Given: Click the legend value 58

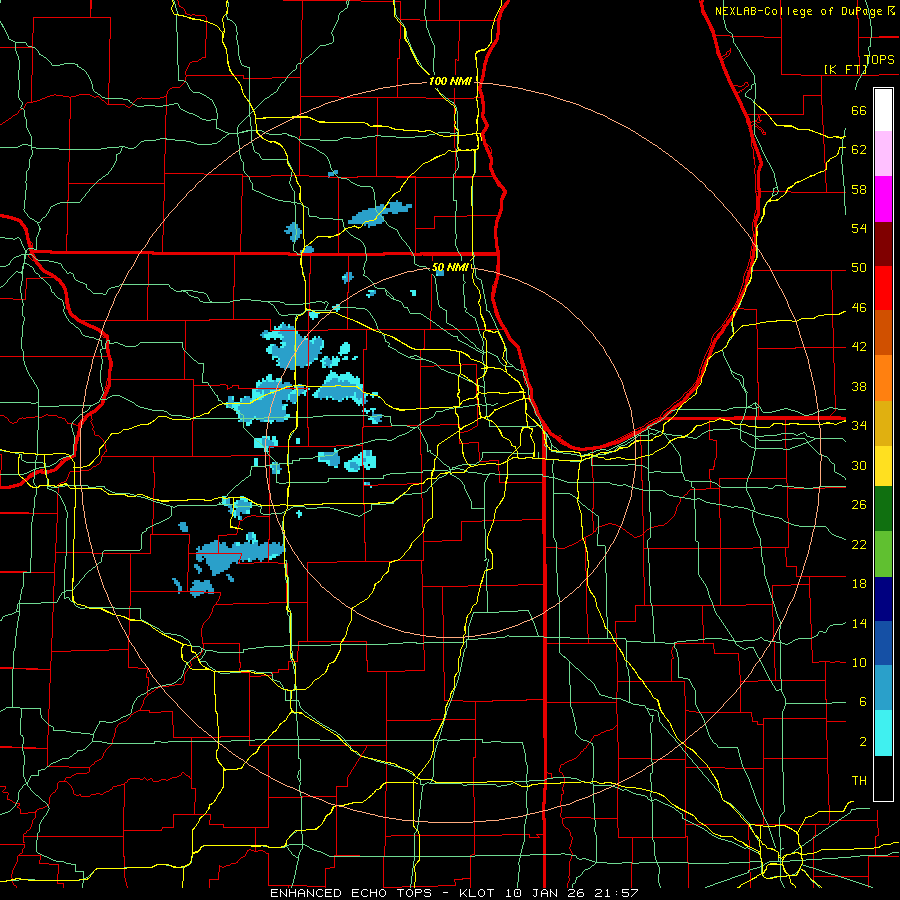Looking at the screenshot, I should click(859, 189).
